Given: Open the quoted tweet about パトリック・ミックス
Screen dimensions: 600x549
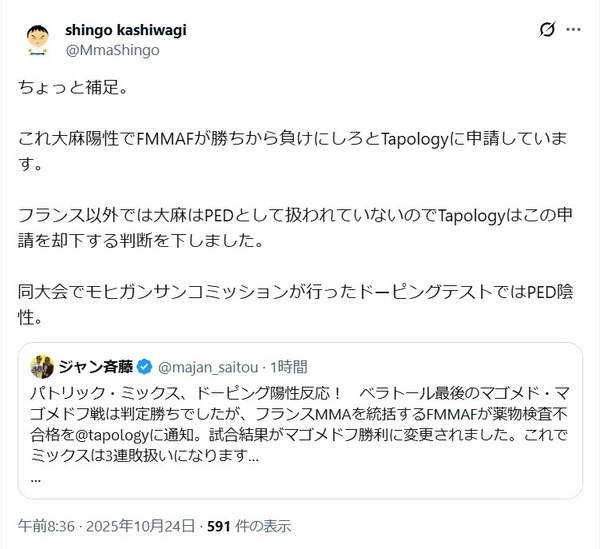Looking at the screenshot, I should [x=300, y=421].
